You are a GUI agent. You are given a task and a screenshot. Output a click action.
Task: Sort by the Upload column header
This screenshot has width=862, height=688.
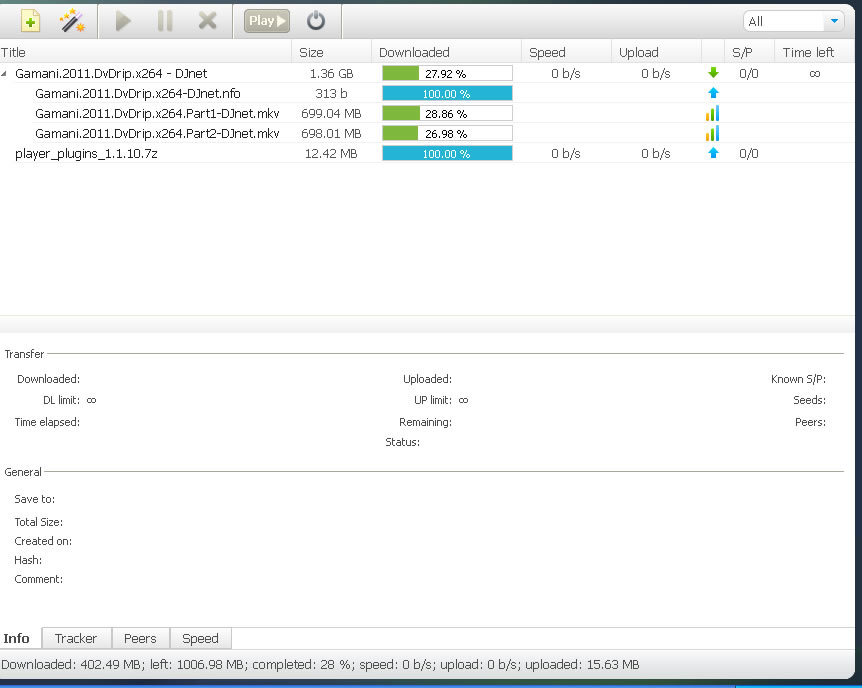pyautogui.click(x=656, y=52)
